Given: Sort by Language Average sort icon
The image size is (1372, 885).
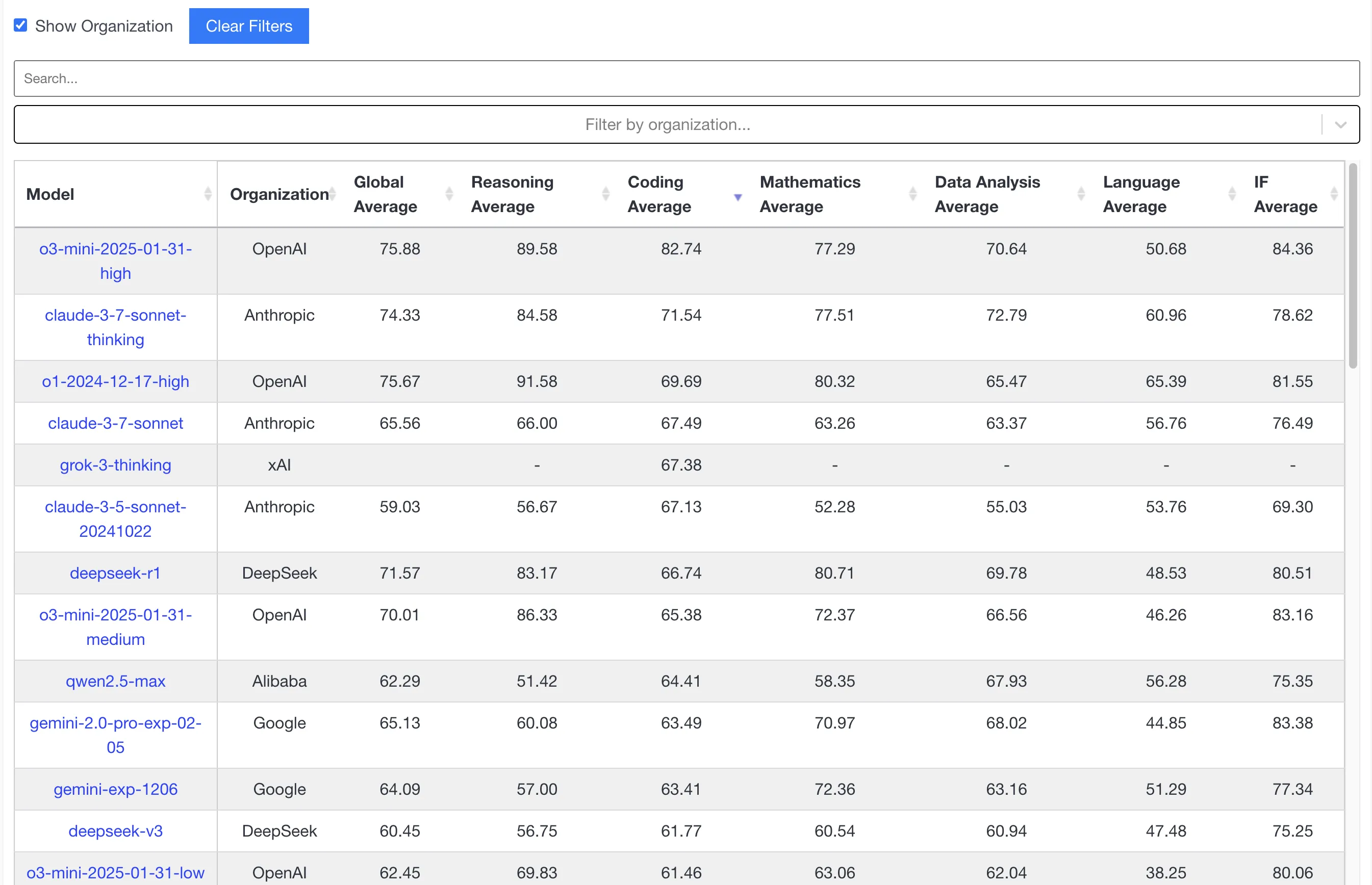Looking at the screenshot, I should [x=1232, y=194].
